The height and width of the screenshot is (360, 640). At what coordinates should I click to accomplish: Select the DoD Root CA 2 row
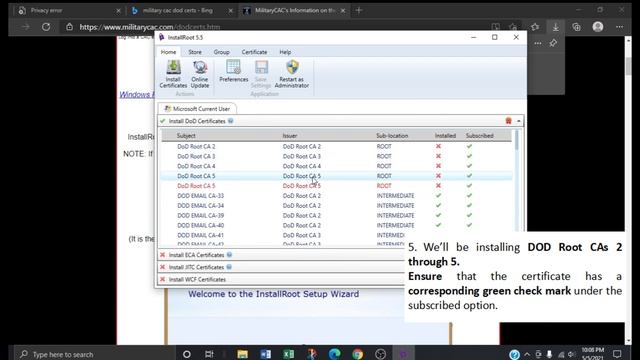(336, 146)
